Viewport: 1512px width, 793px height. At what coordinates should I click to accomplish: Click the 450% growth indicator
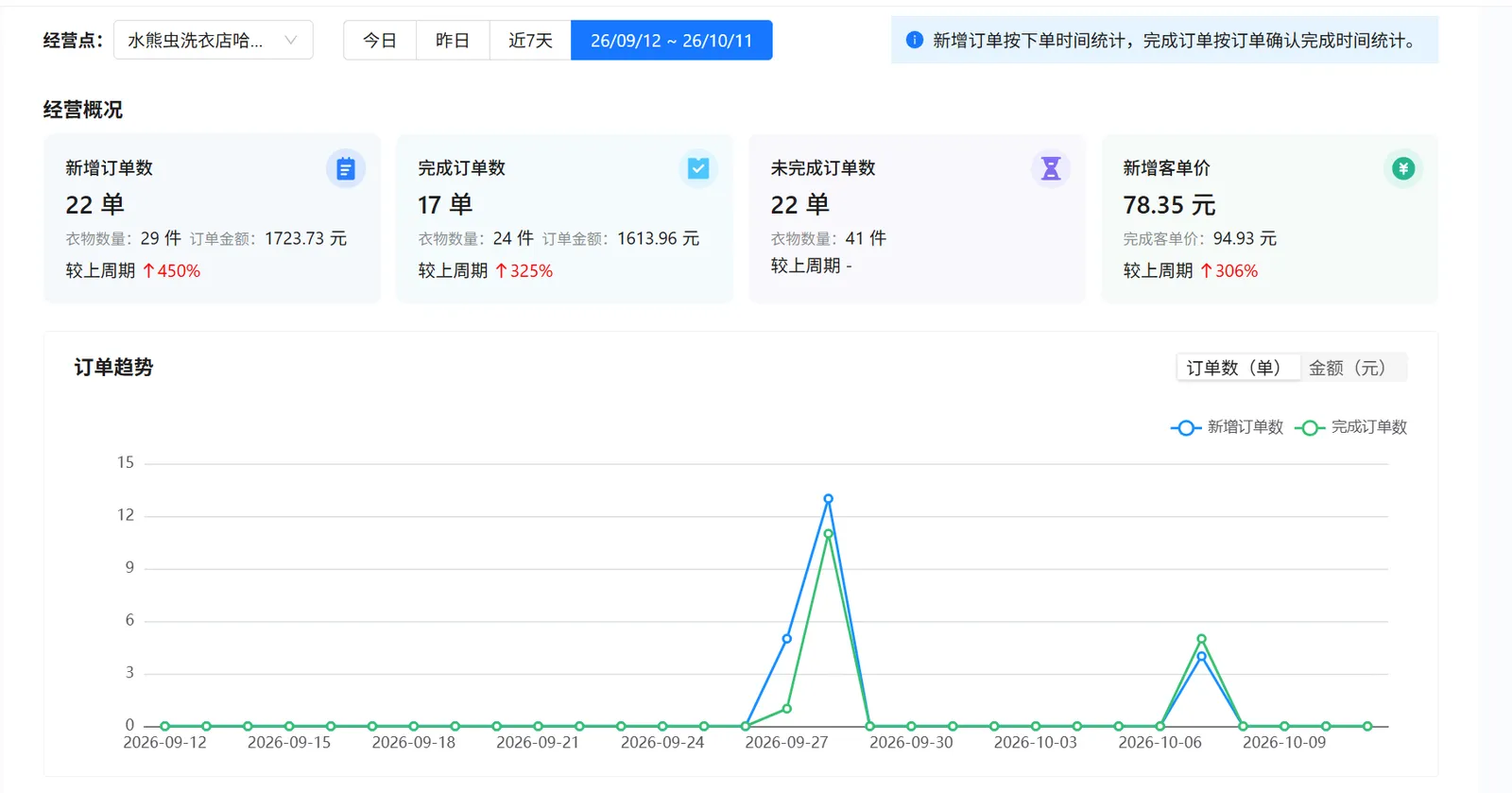pyautogui.click(x=171, y=271)
